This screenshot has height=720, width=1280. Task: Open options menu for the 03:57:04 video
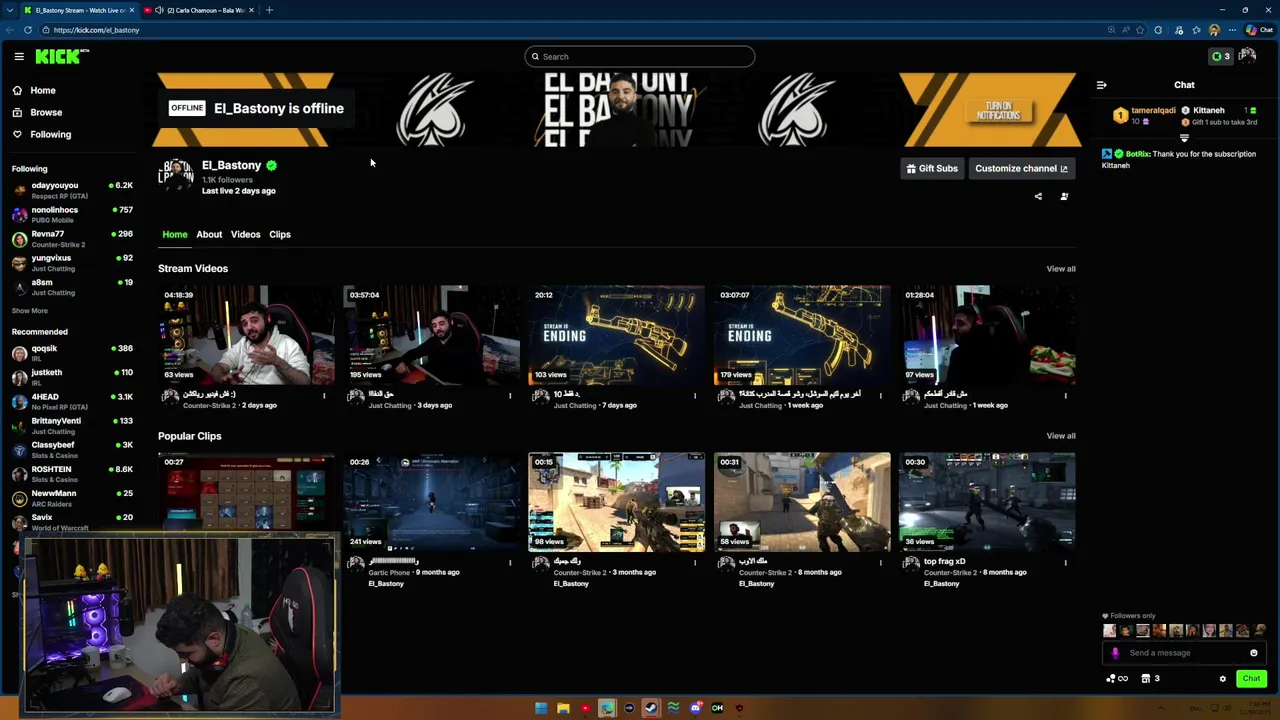click(x=510, y=395)
